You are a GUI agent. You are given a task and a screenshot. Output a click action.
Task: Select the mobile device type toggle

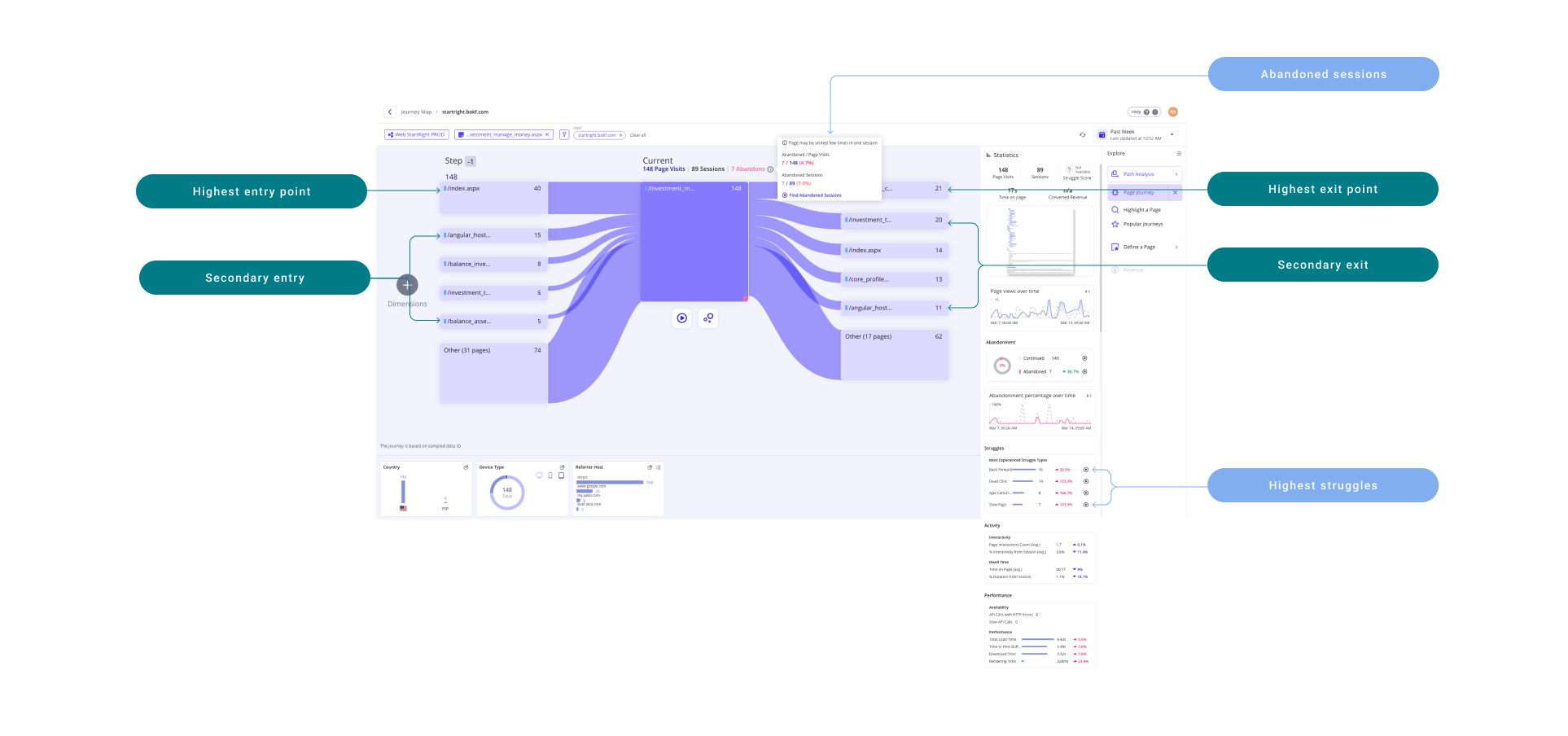tap(550, 475)
